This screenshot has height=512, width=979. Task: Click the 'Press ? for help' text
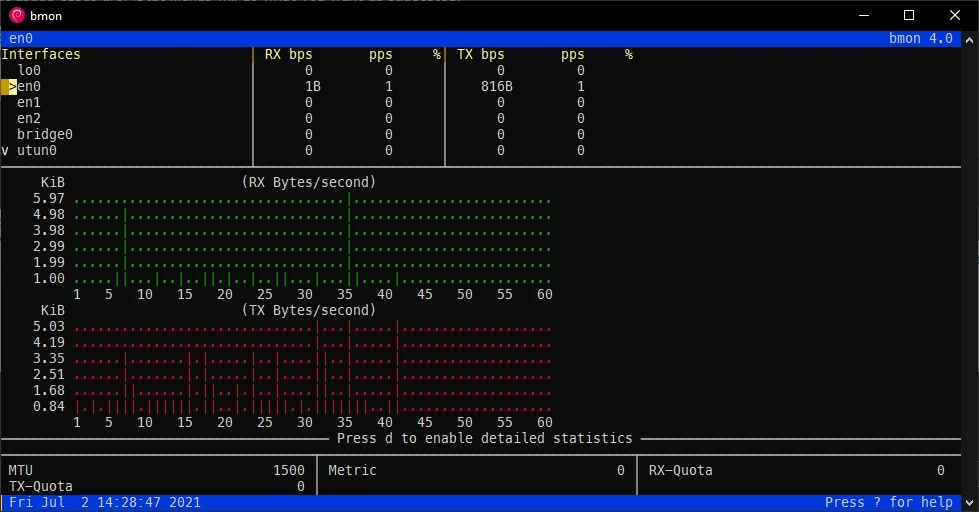(x=889, y=502)
